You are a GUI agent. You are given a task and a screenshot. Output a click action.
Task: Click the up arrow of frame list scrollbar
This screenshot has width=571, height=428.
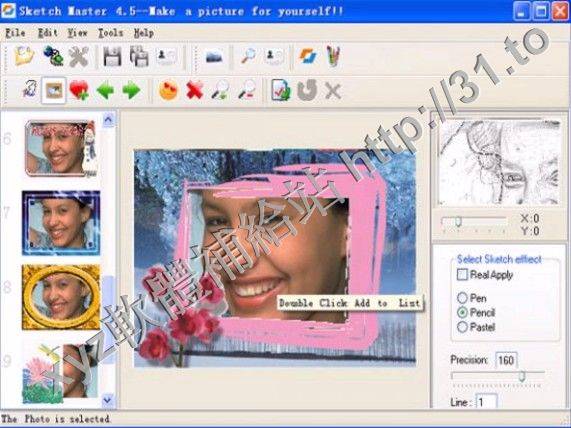pos(108,119)
